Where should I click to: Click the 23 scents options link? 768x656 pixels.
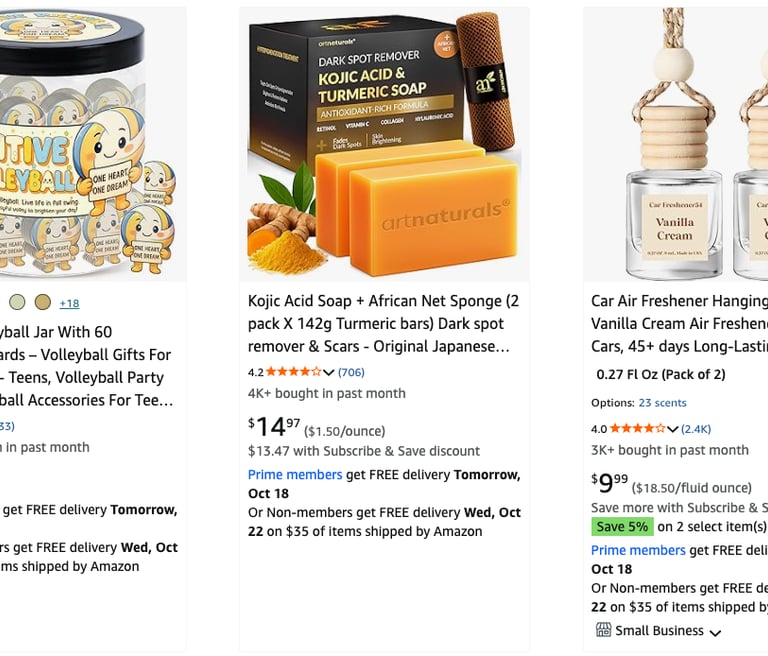coord(662,403)
